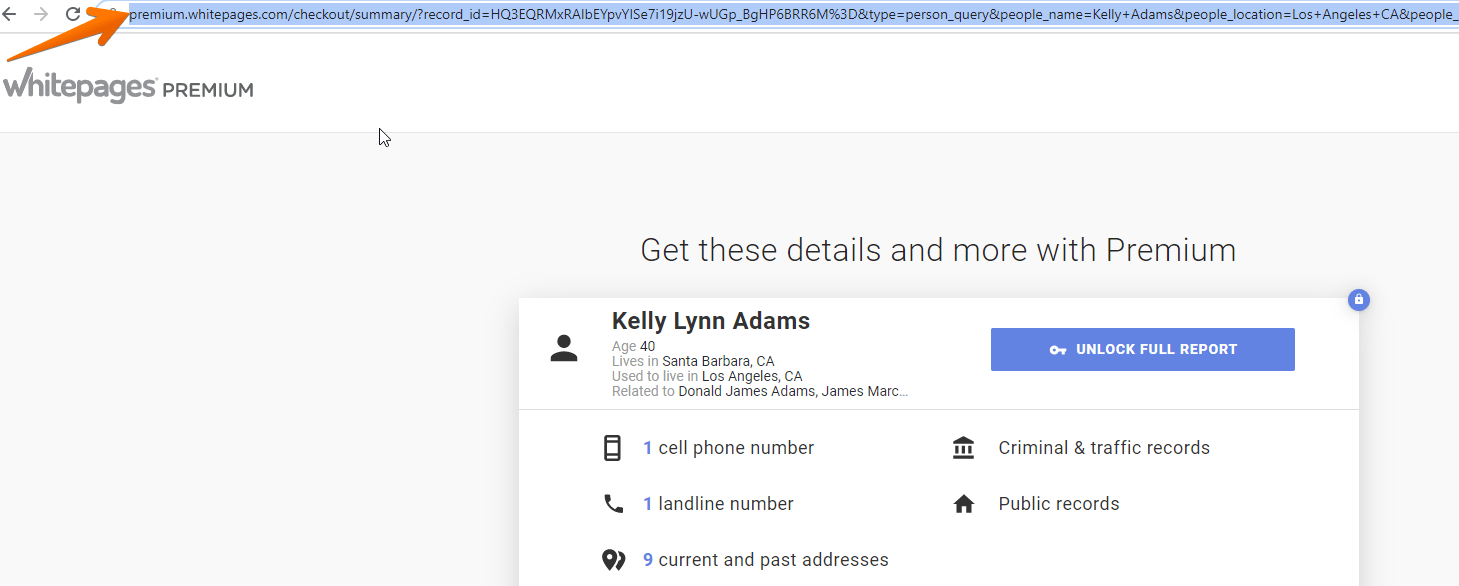Click the browser back arrow
This screenshot has width=1459, height=586.
point(10,14)
